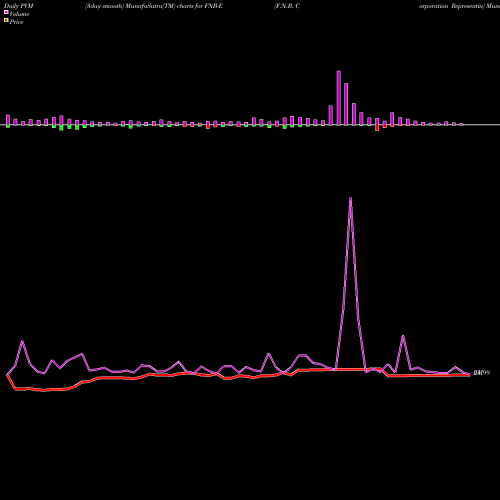Click '(3day smooth) MunafaSutra(TM) charts for FNB-E' heading
This screenshot has width=500, height=500.
coord(154,6)
